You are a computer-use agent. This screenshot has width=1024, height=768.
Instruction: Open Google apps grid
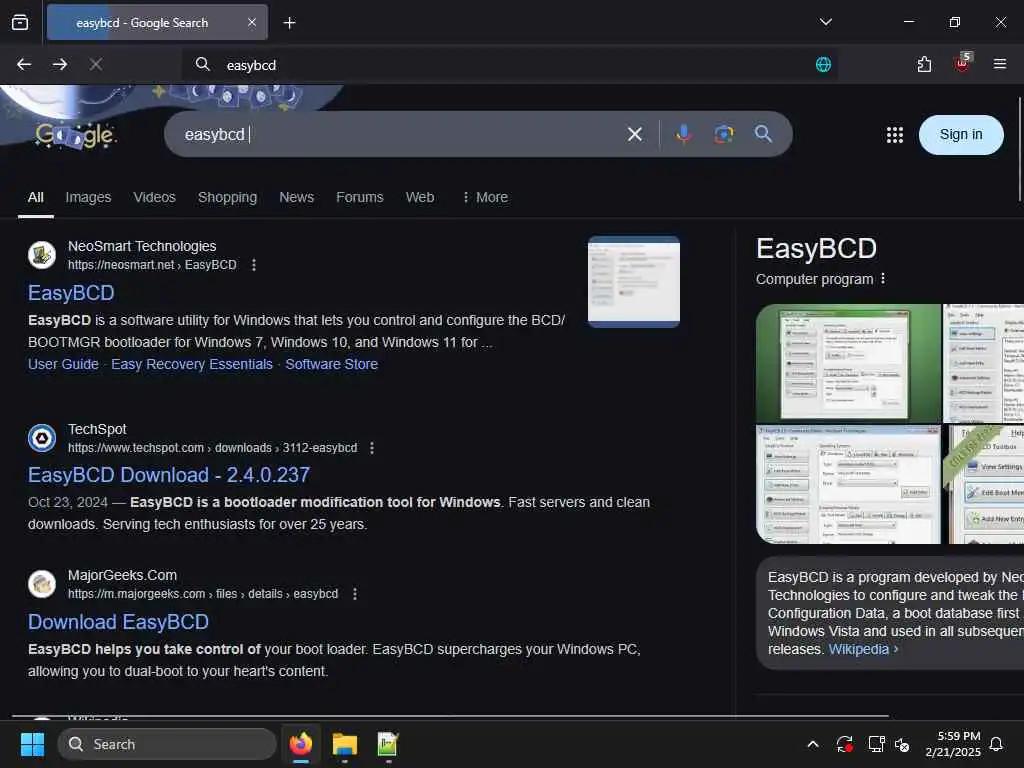tap(895, 135)
